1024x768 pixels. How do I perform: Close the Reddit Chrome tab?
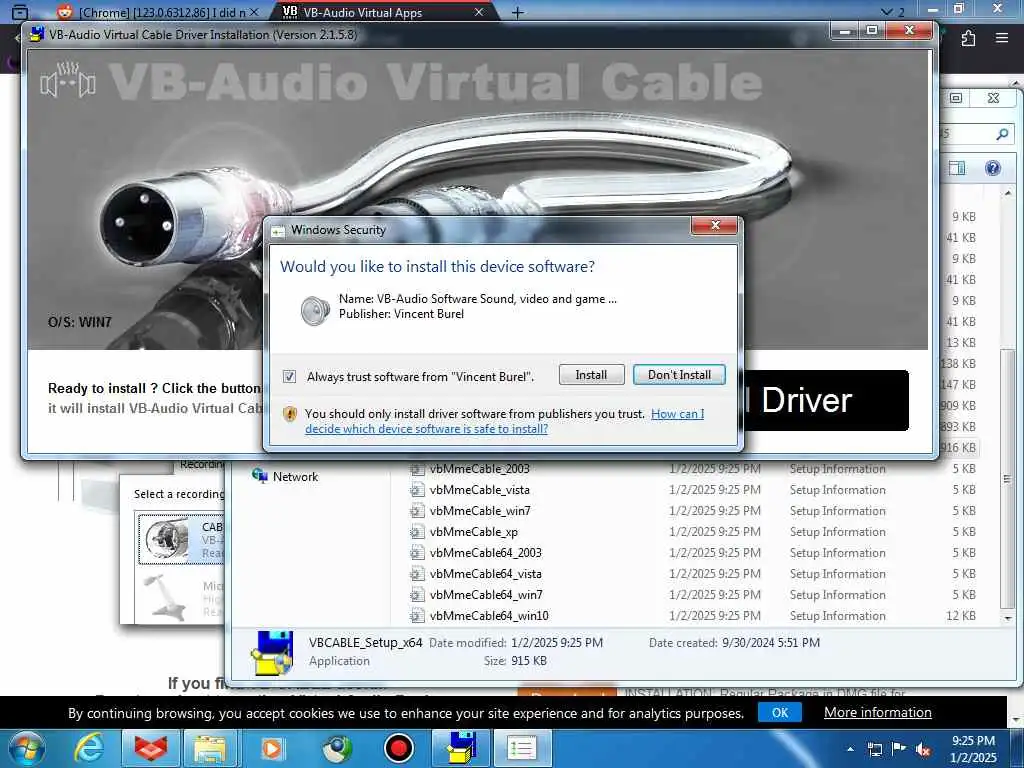[254, 12]
